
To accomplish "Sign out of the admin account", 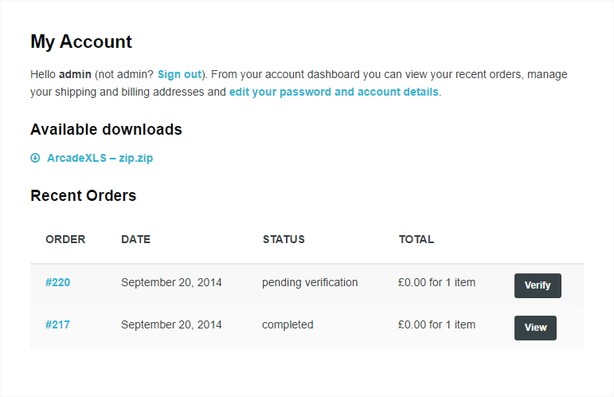I will click(x=179, y=74).
